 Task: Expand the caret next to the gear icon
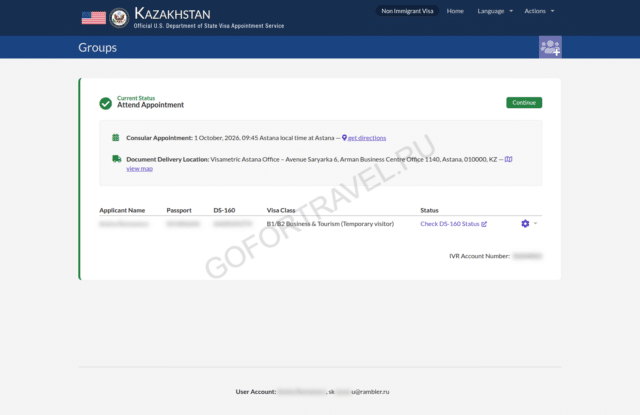[x=535, y=223]
